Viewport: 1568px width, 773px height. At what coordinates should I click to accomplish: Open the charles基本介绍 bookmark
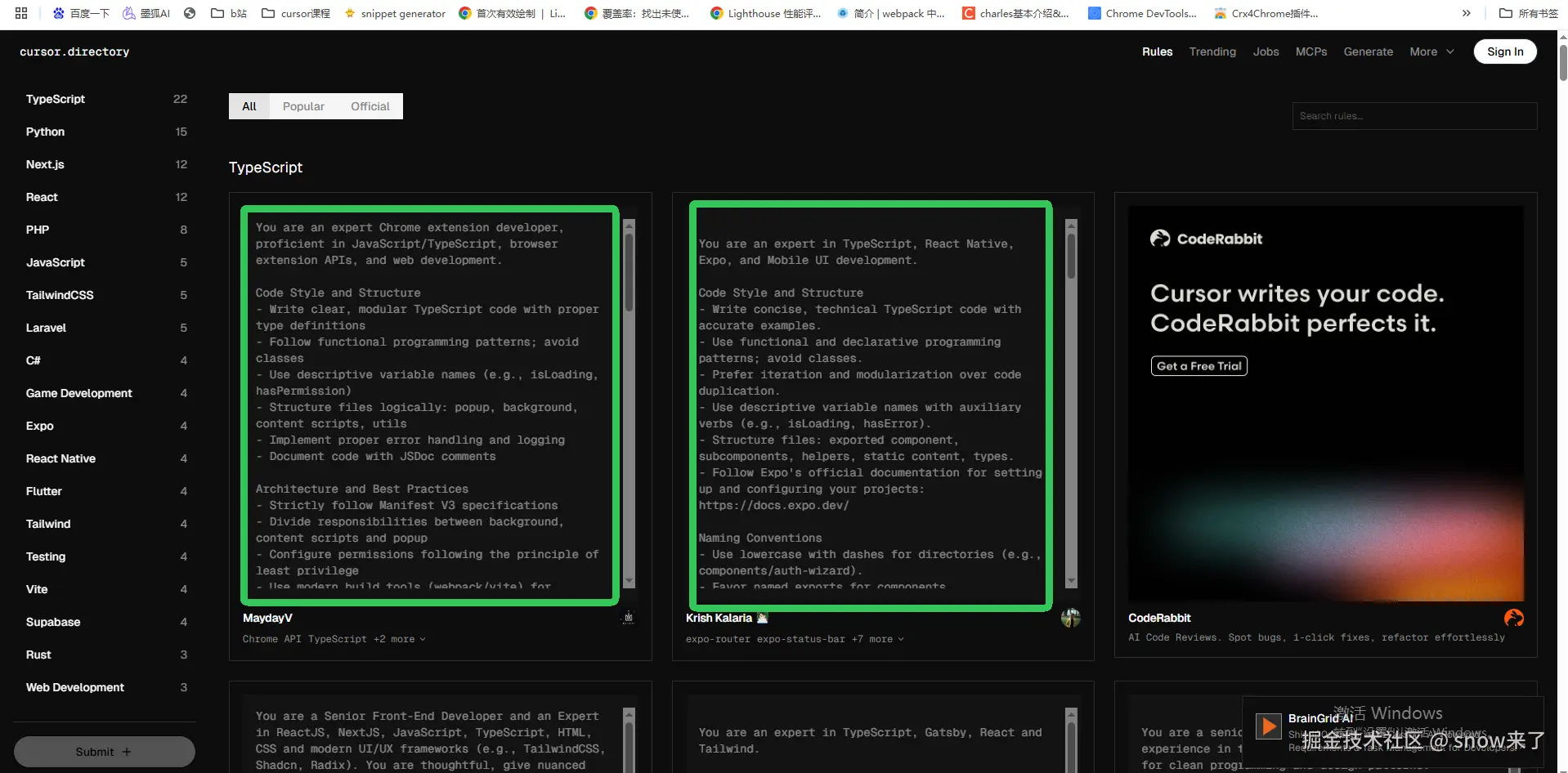click(x=1015, y=13)
